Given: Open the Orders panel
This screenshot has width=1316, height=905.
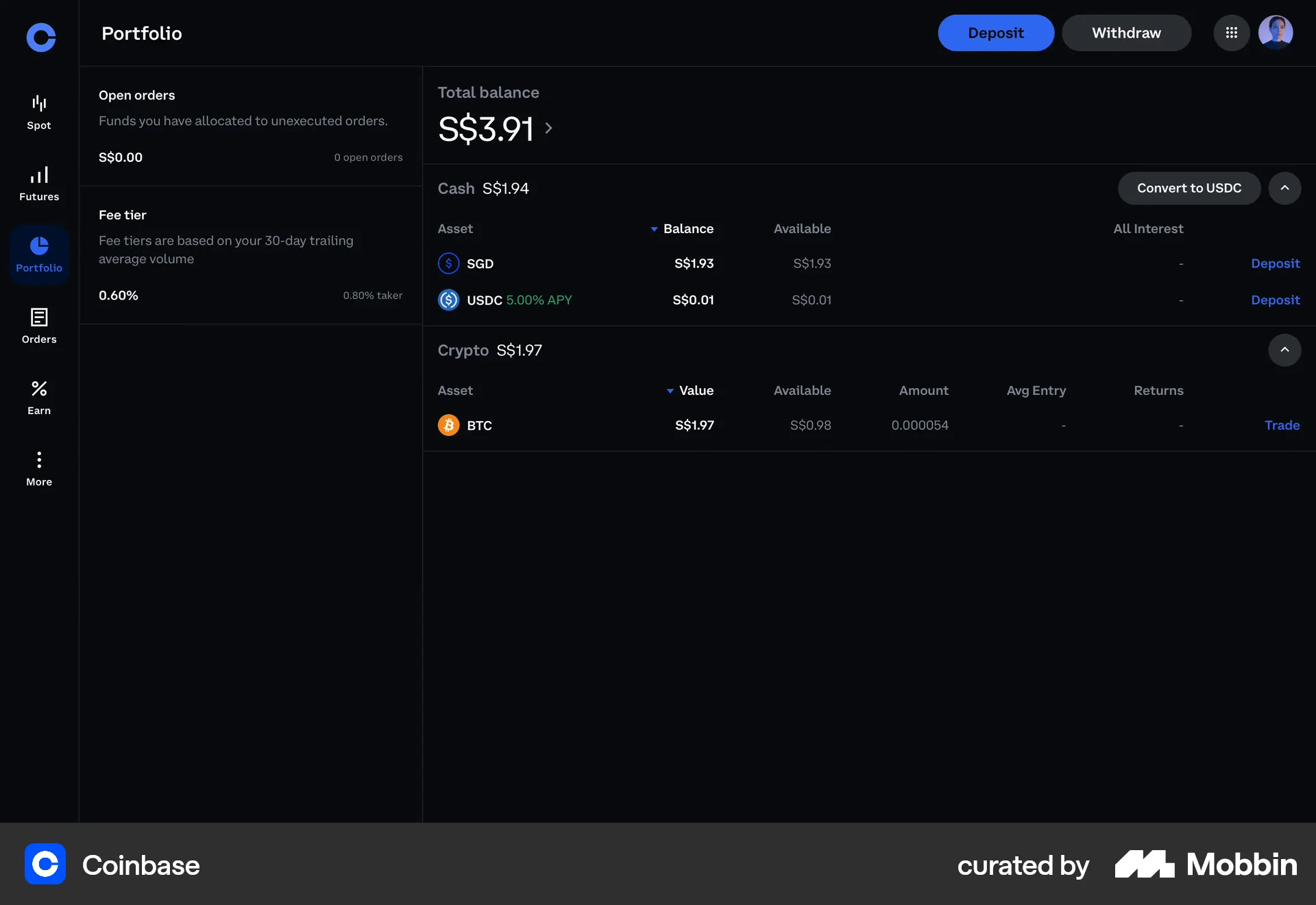Looking at the screenshot, I should click(x=38, y=326).
